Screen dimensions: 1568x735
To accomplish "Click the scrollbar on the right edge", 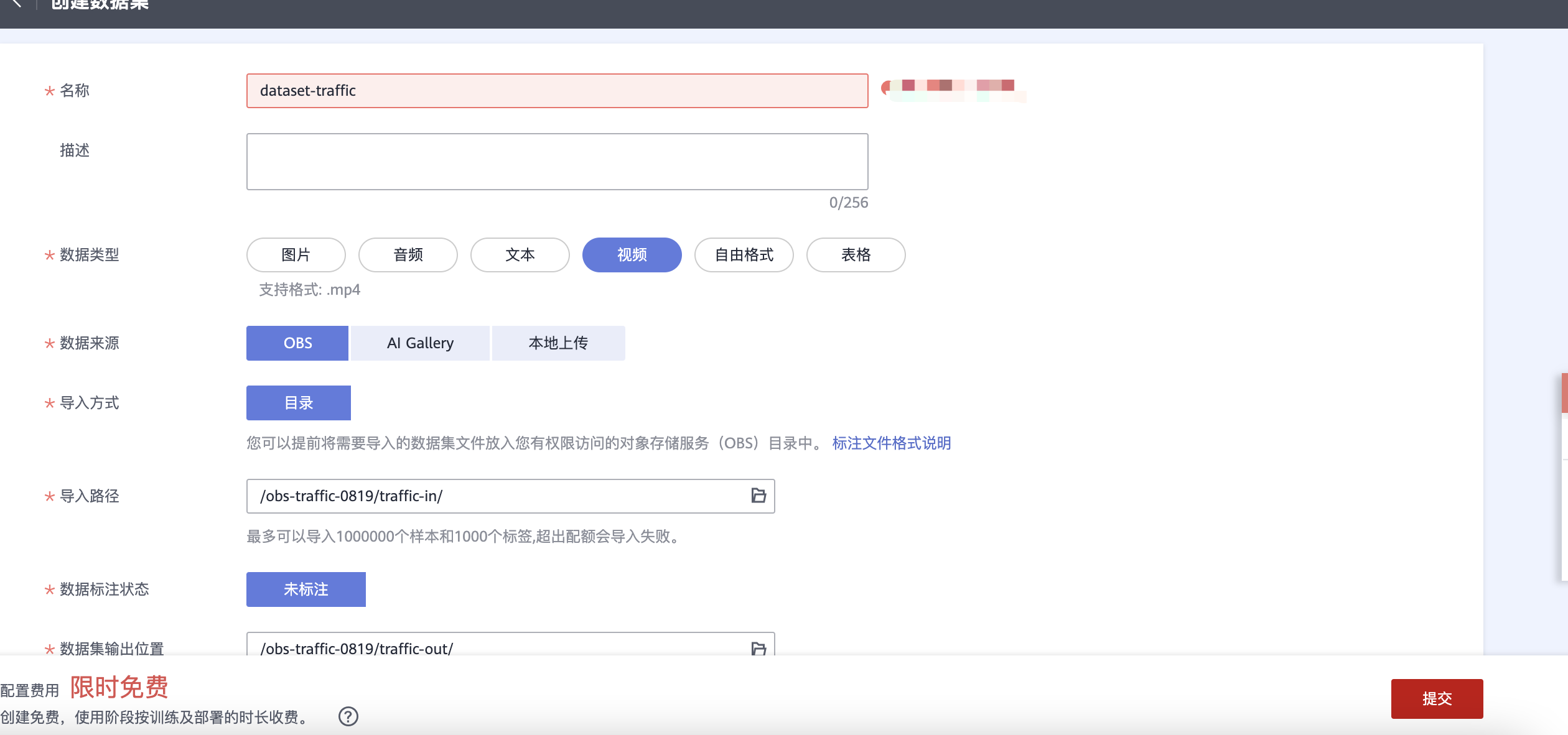I will tap(1564, 392).
